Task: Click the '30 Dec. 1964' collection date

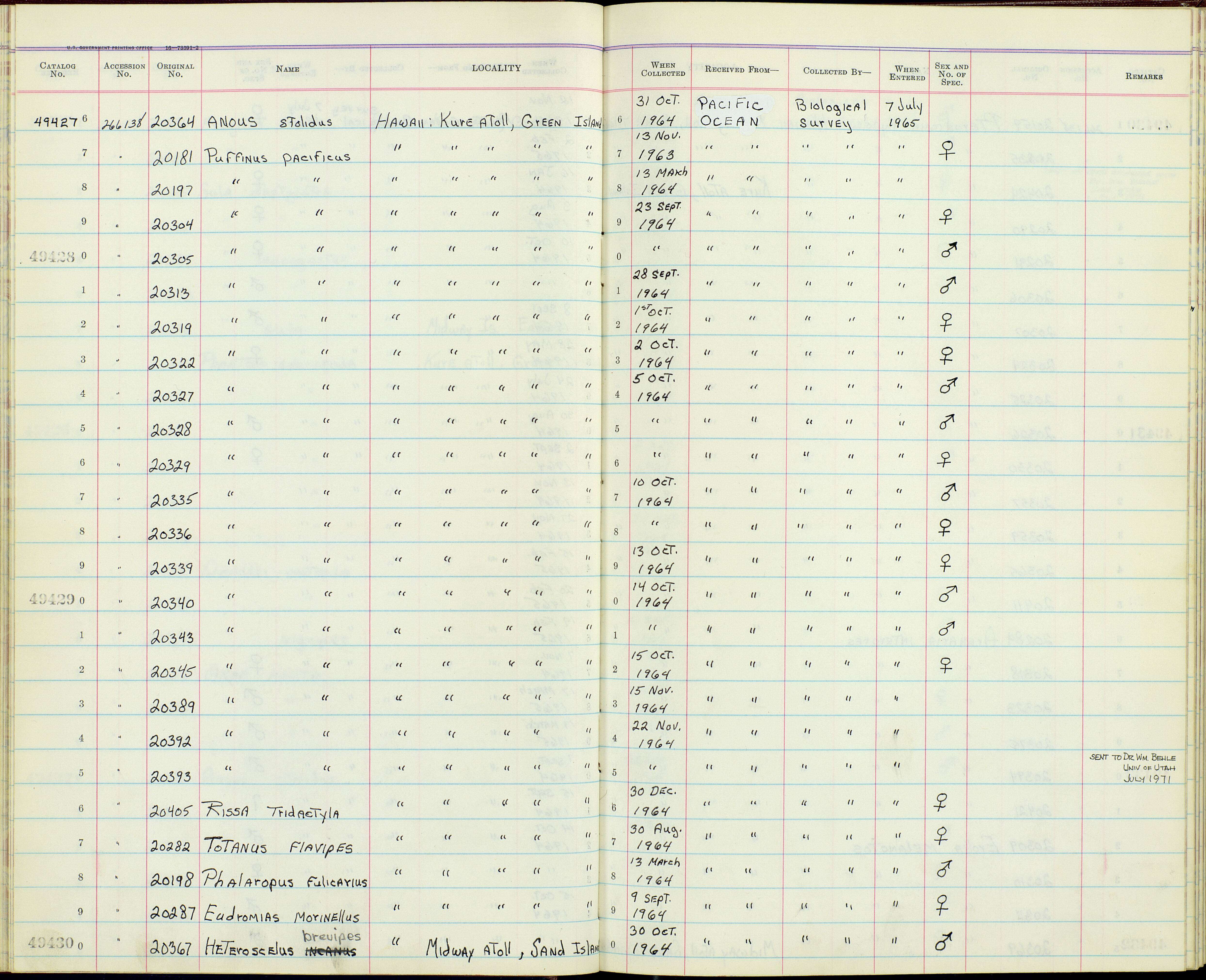Action: tap(652, 802)
